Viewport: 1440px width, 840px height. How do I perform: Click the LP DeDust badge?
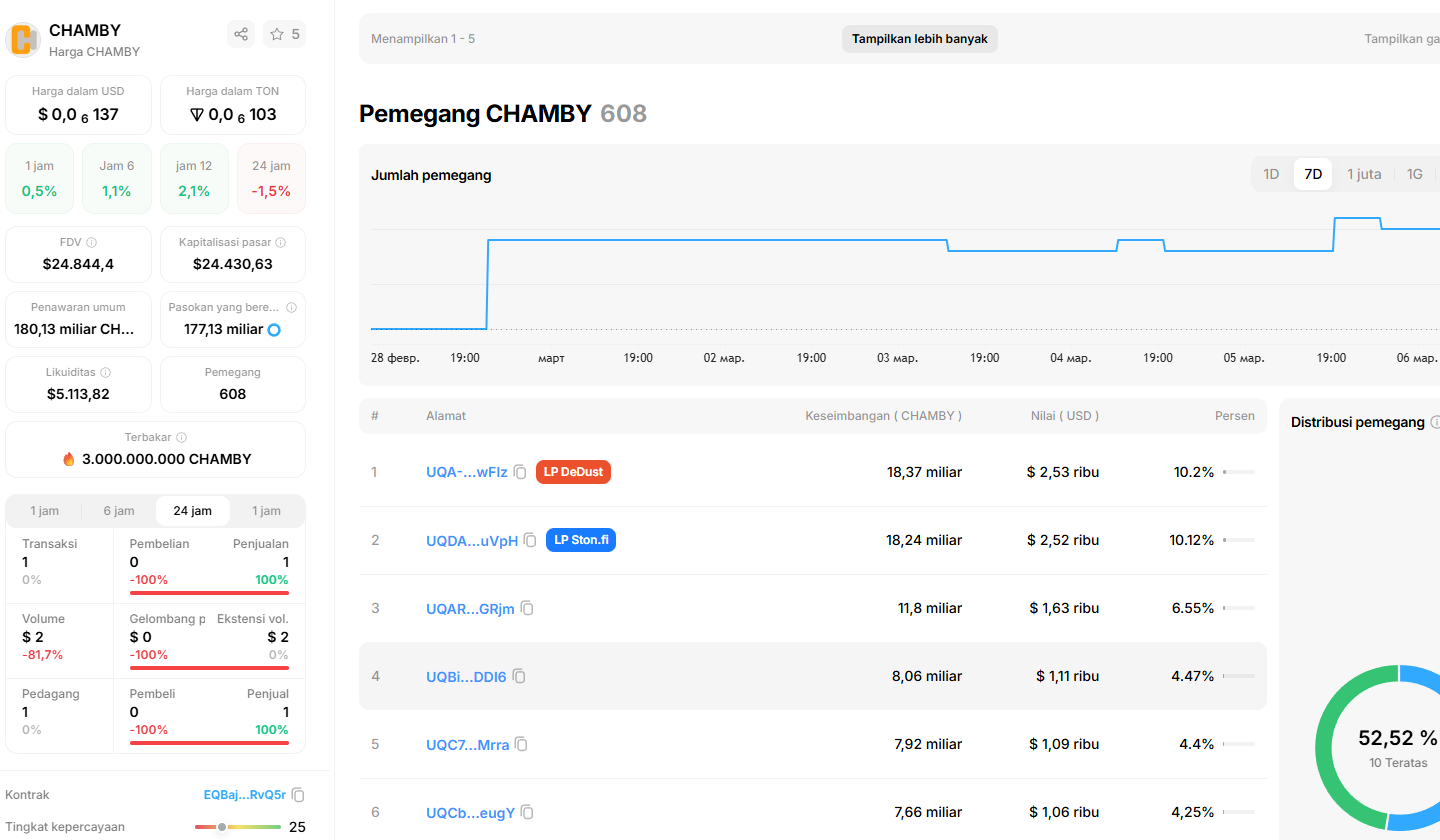click(x=573, y=472)
